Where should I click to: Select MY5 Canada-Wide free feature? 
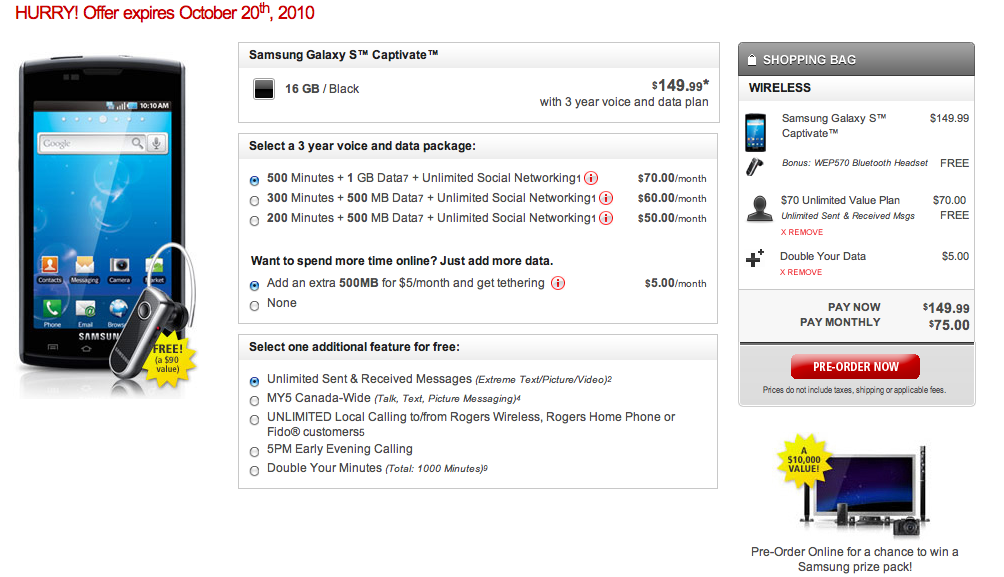click(x=255, y=400)
